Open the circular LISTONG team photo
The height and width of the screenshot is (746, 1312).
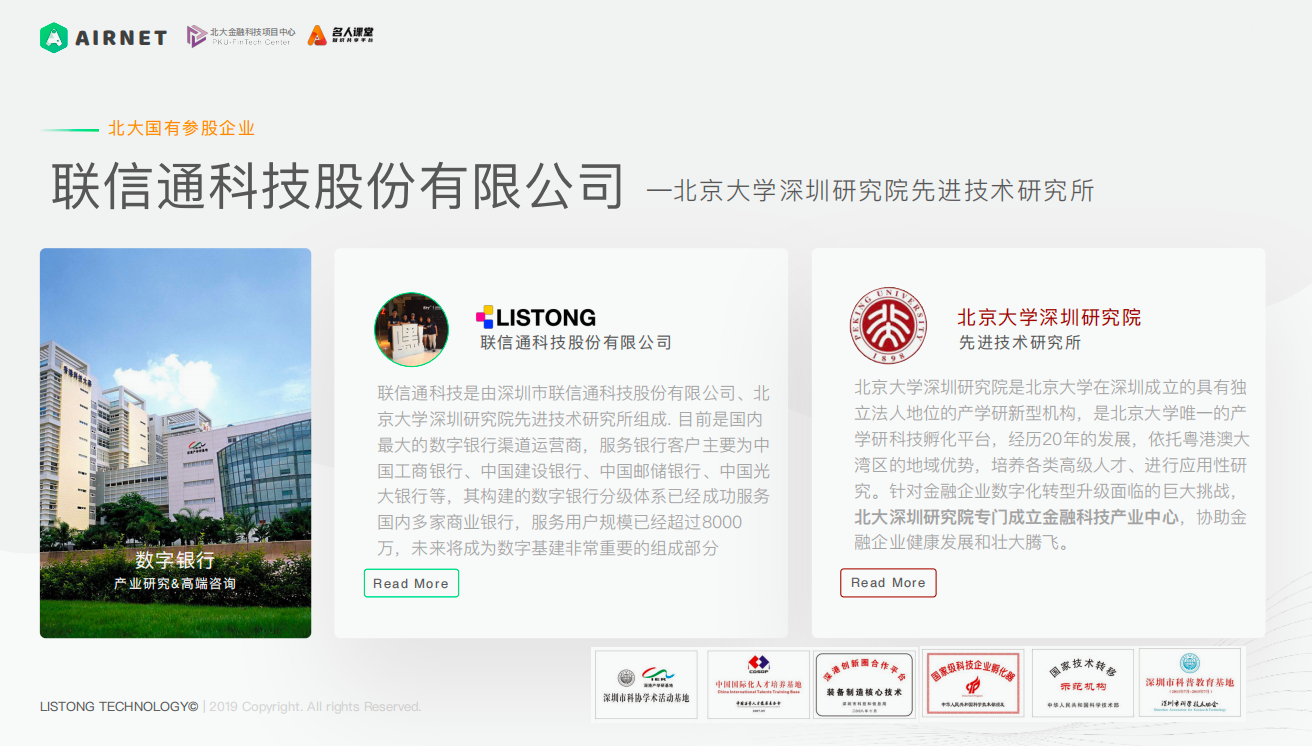(x=412, y=330)
